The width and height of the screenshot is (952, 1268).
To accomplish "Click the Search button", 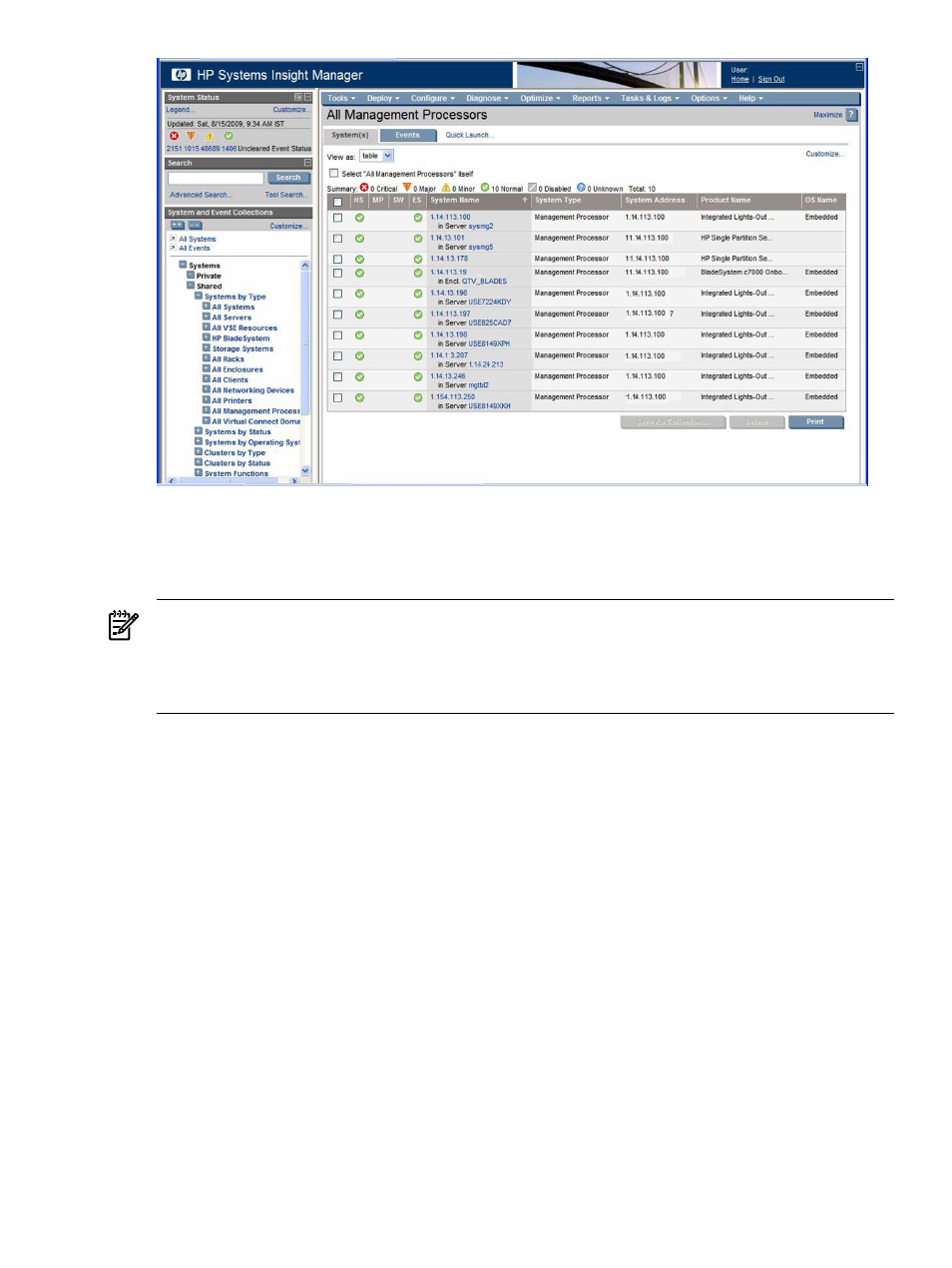I will click(288, 178).
